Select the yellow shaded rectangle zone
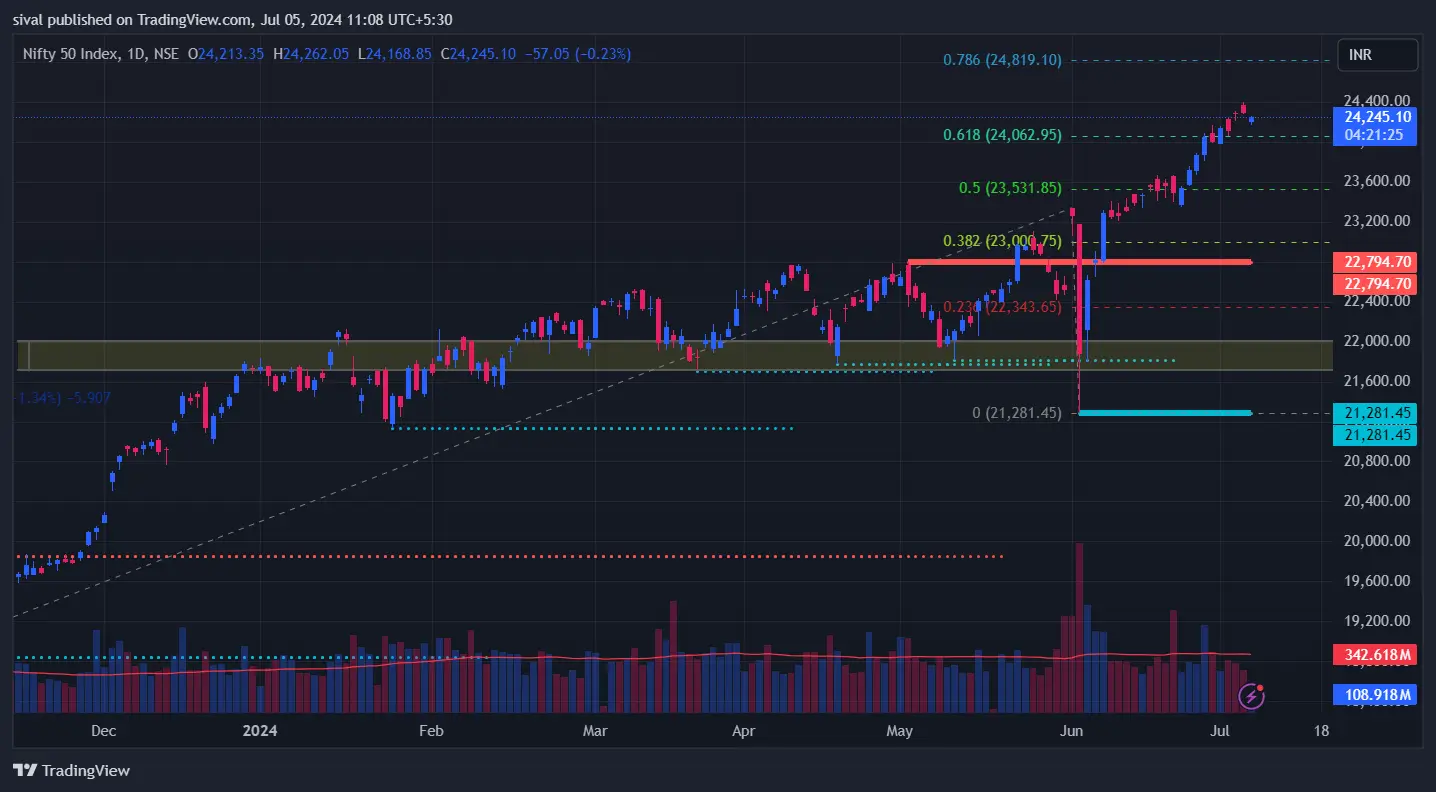This screenshot has width=1436, height=792. click(675, 355)
